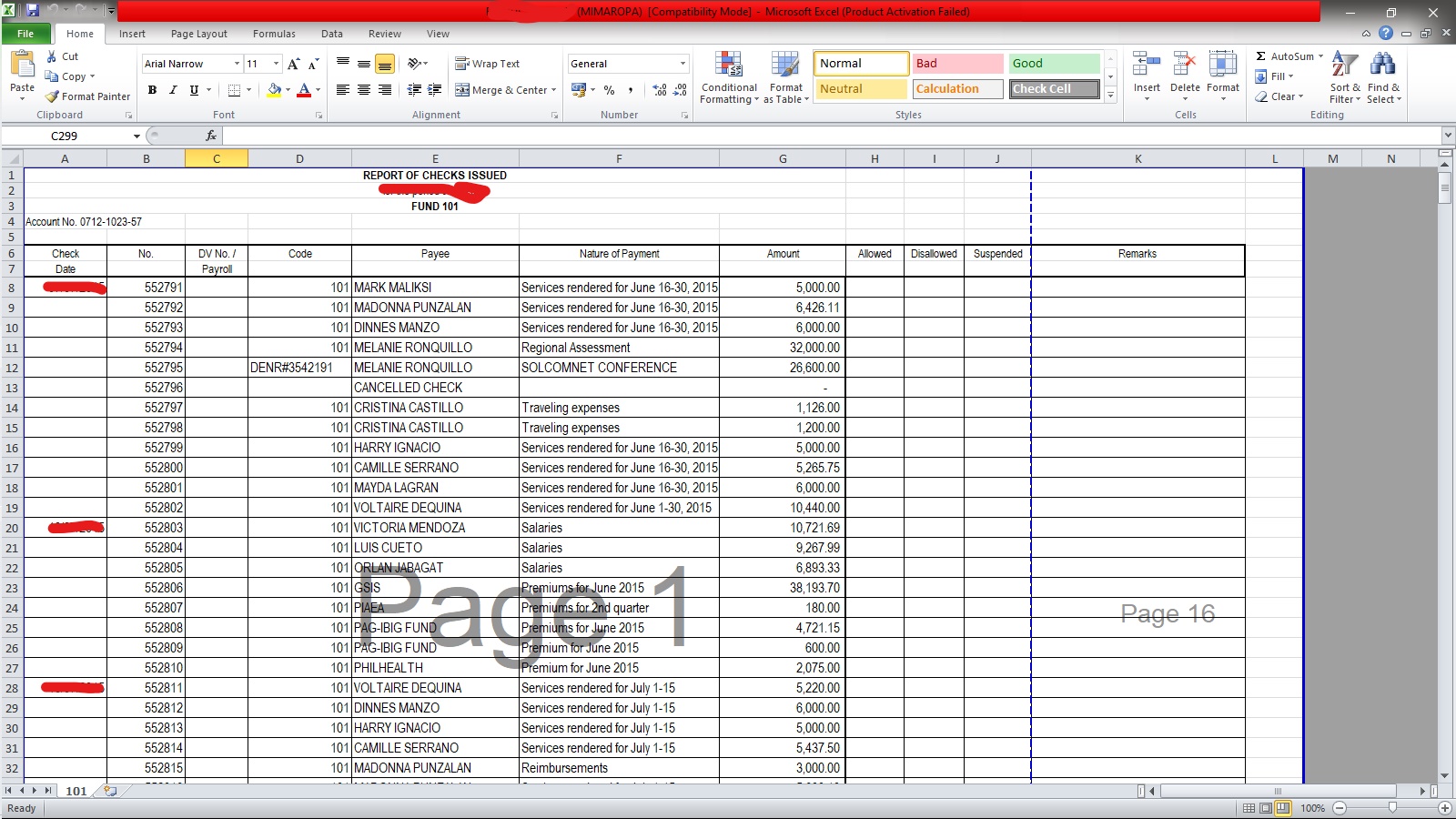Select column G header
This screenshot has width=1456, height=819.
783,158
